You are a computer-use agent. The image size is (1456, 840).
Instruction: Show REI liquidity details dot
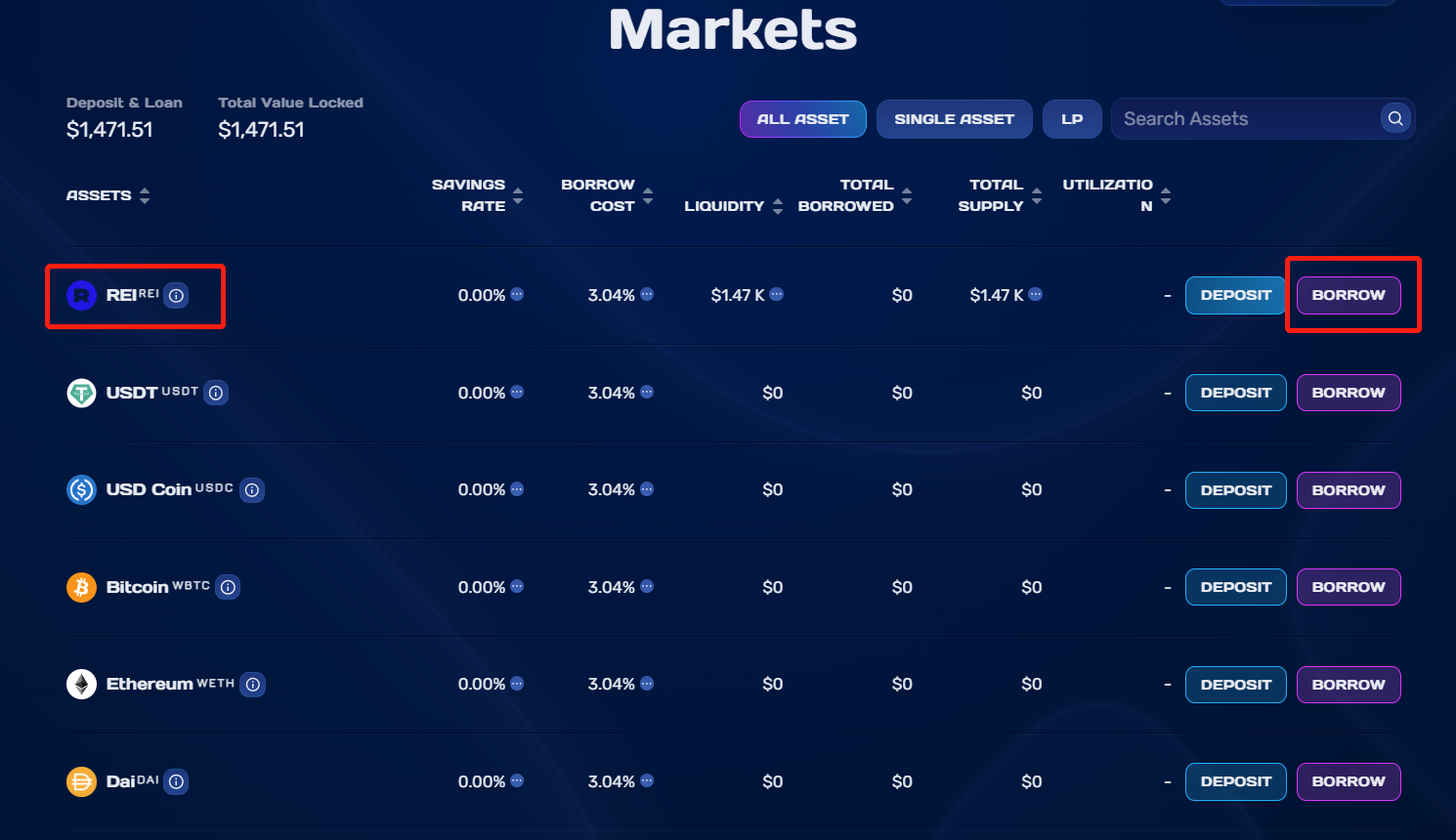[x=776, y=294]
